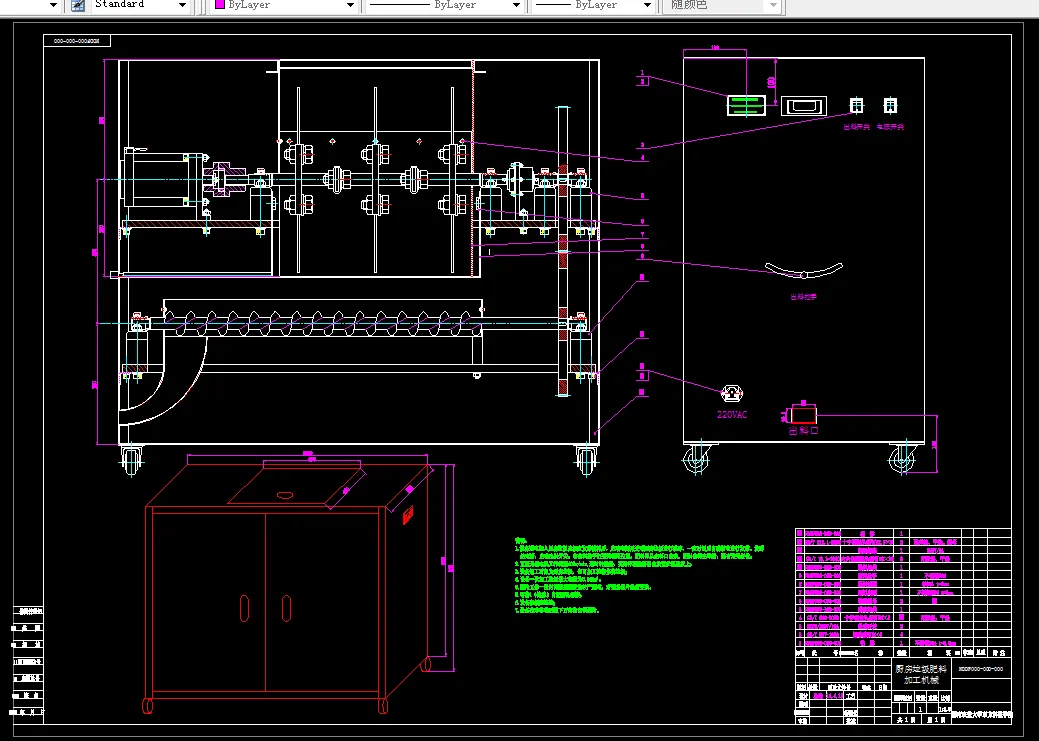Select the red warning label on isometric cabinet
Screen dimensions: 1039x741
click(407, 514)
